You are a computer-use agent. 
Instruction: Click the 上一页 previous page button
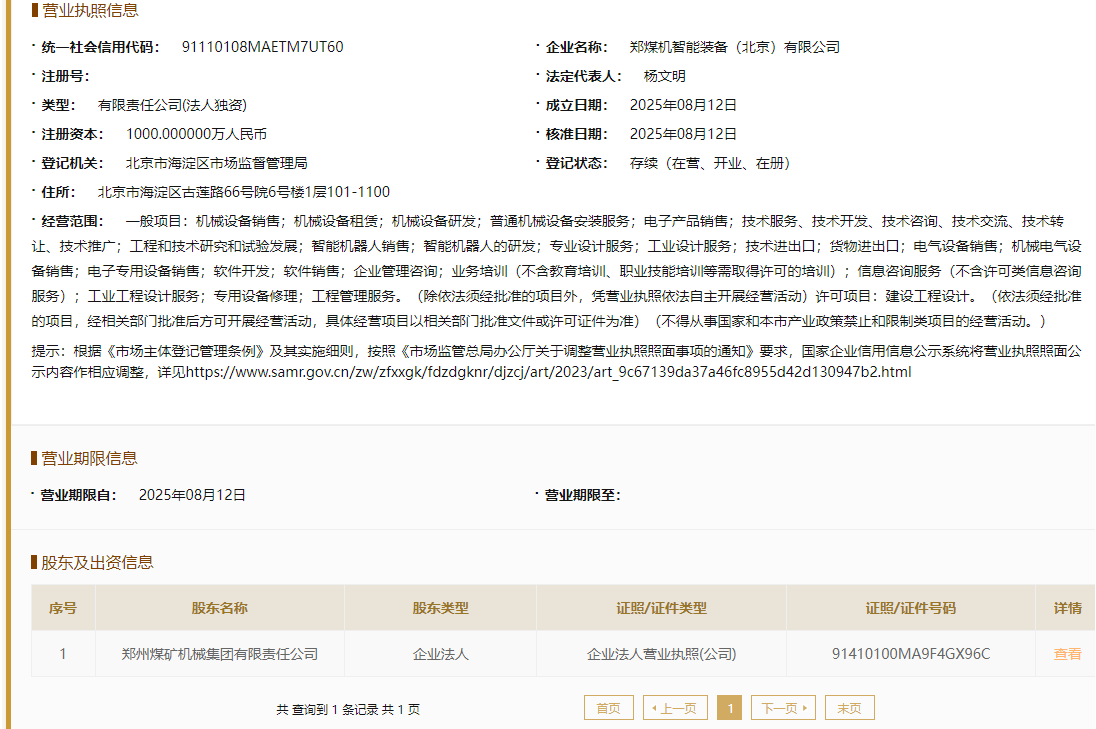tap(675, 708)
